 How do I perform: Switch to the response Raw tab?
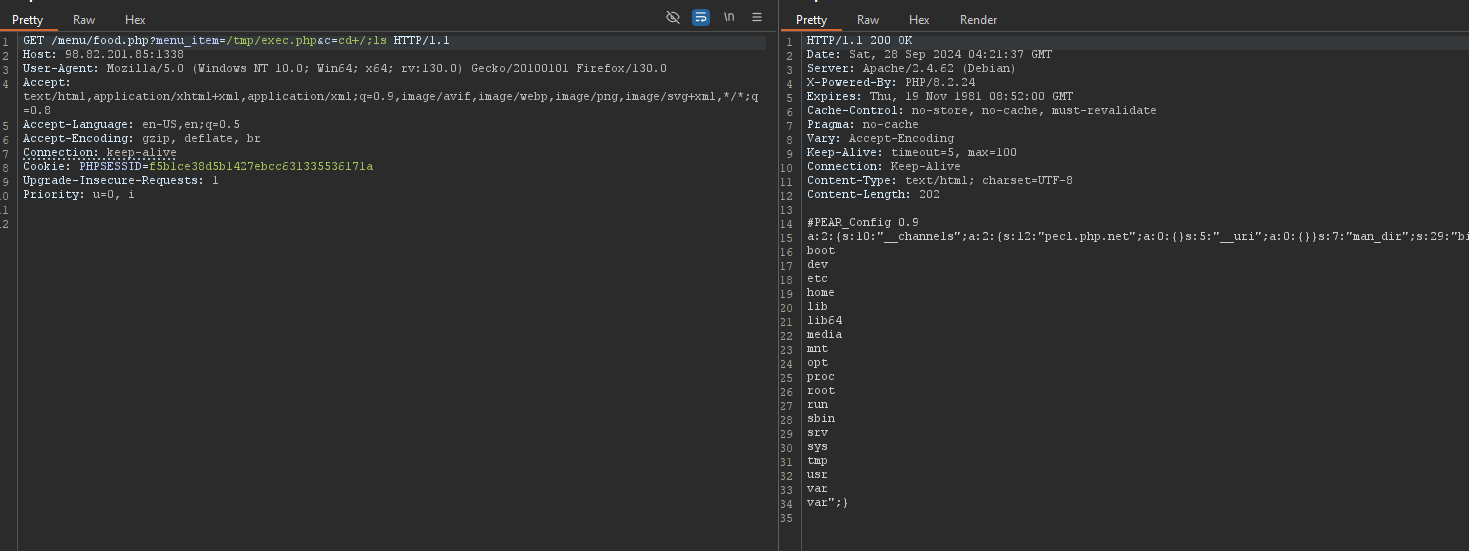(x=868, y=20)
